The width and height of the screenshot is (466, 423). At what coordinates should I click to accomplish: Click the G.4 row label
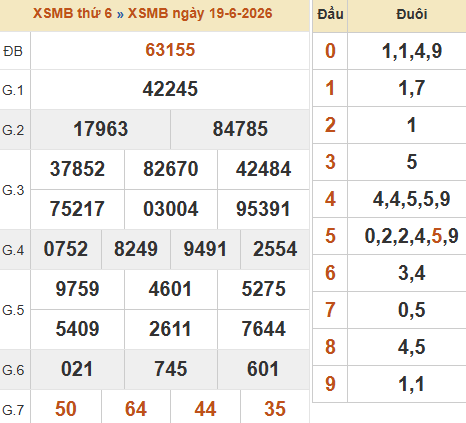tap(13, 250)
